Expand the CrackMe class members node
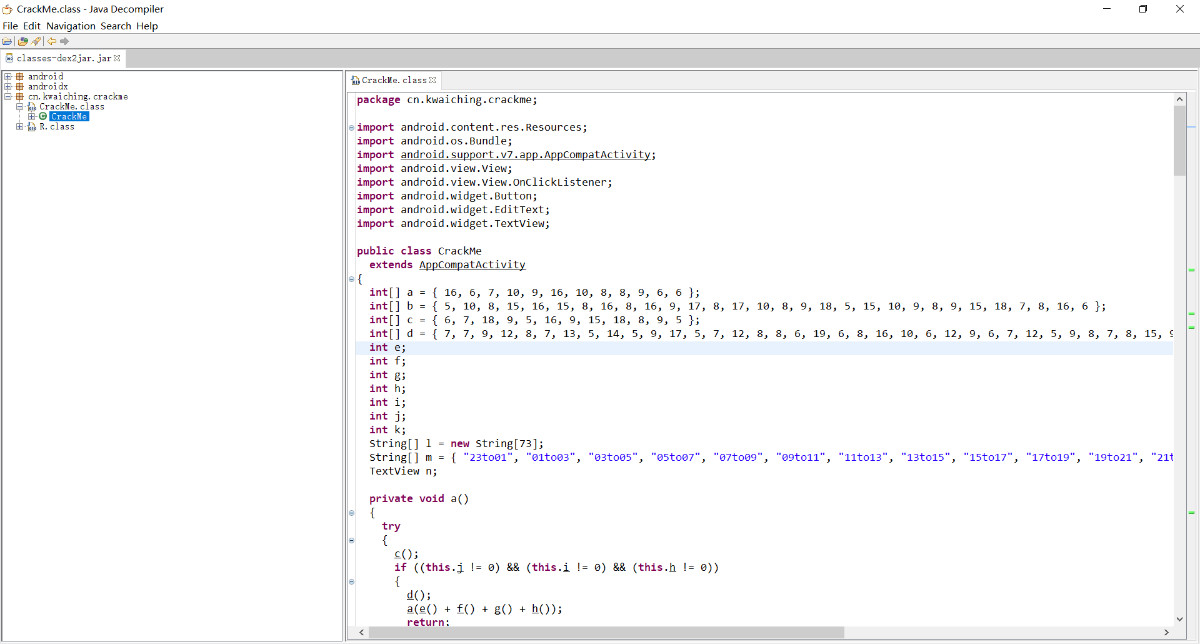The height and width of the screenshot is (644, 1200). click(31, 116)
